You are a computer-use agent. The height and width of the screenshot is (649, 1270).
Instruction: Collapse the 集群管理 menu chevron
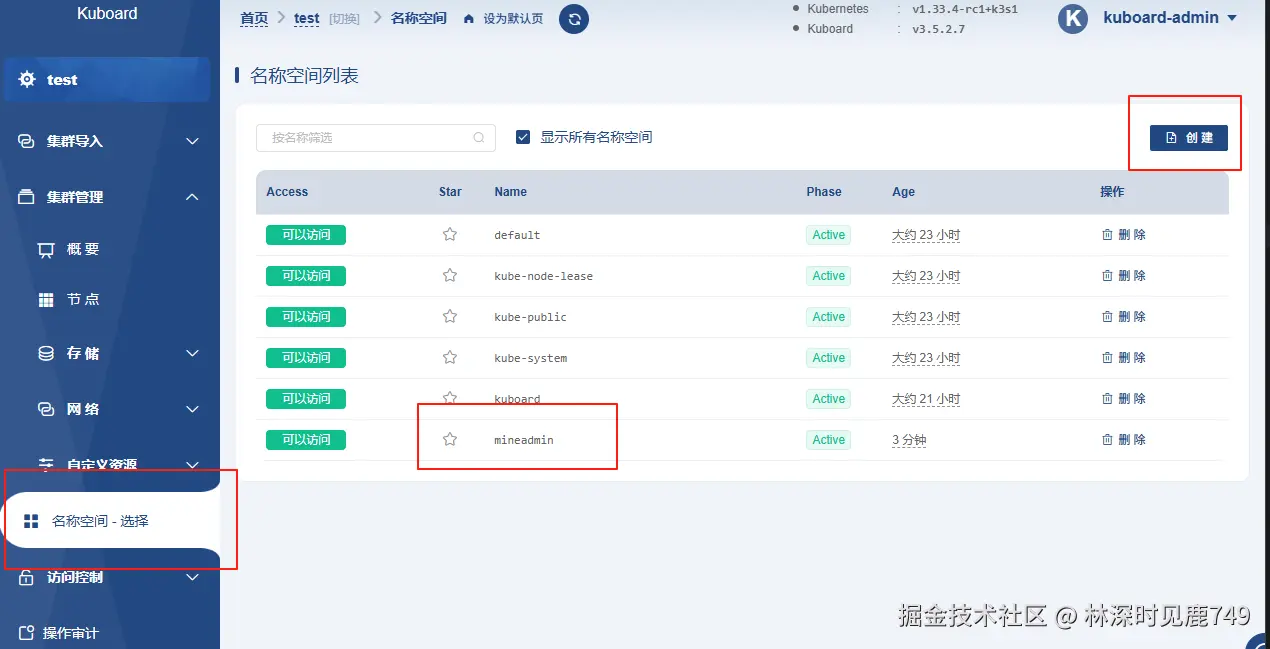pyautogui.click(x=193, y=197)
